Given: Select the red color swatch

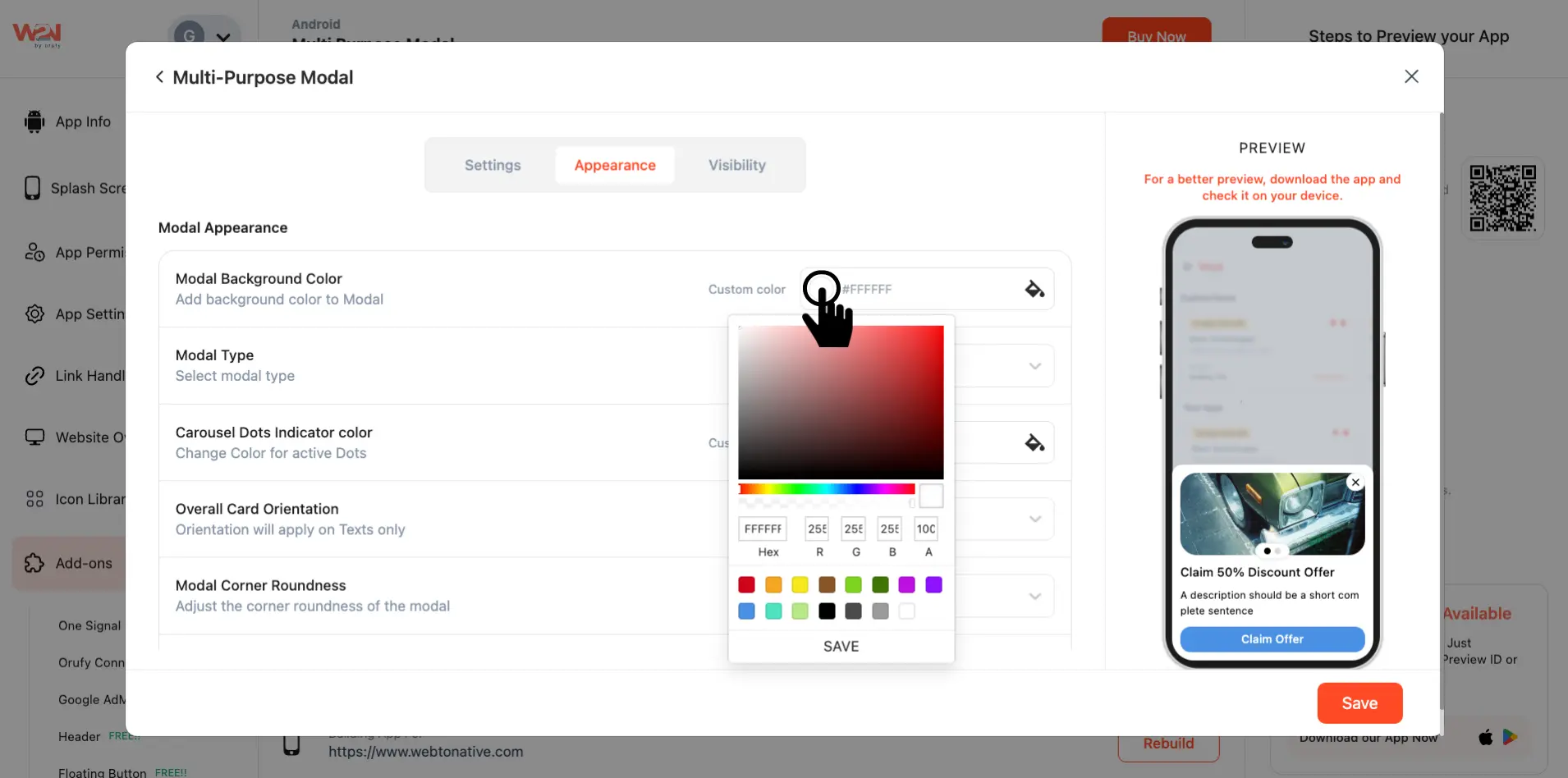Looking at the screenshot, I should pos(746,584).
